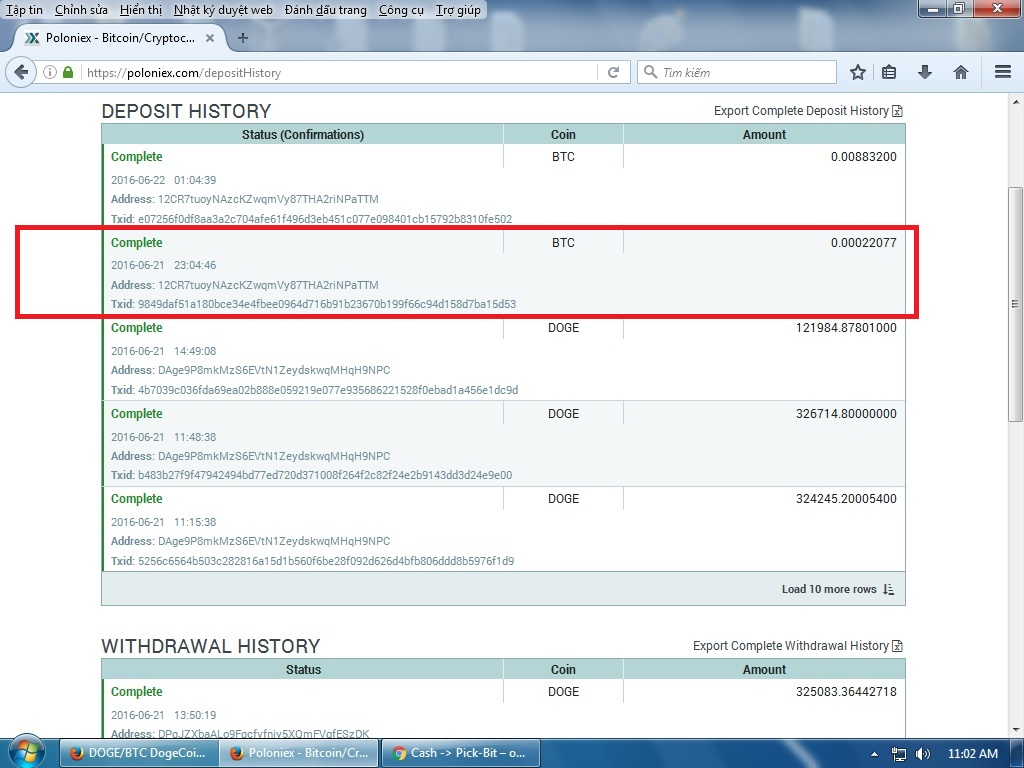1024x768 pixels.
Task: Click timestamp 2016-06-21 23:04:46
Action: (x=163, y=265)
